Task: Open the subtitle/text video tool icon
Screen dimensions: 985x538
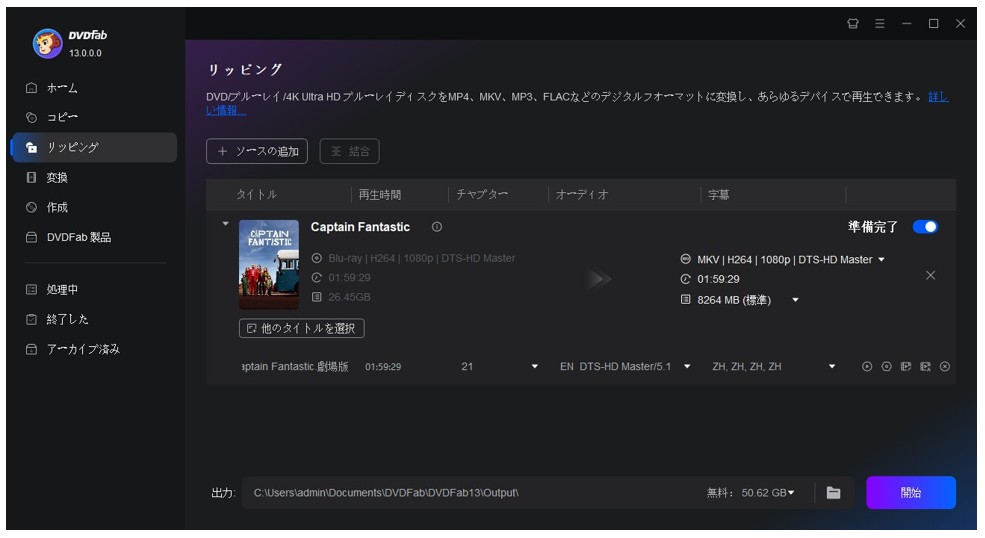Action: pos(925,366)
